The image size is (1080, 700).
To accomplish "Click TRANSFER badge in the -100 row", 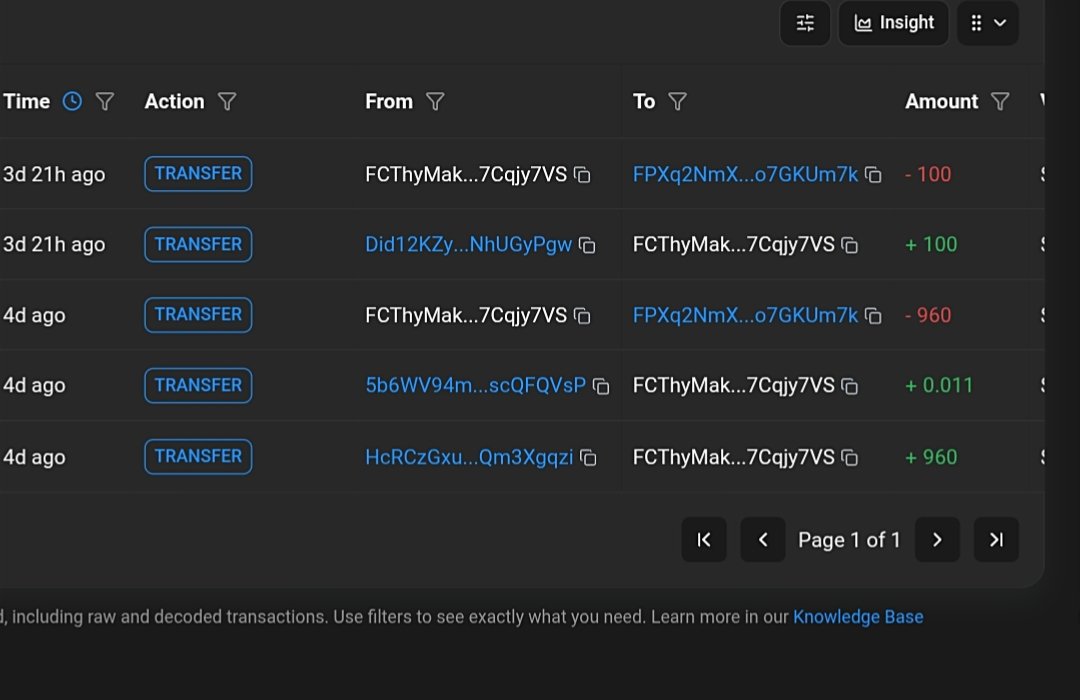I will tap(198, 174).
